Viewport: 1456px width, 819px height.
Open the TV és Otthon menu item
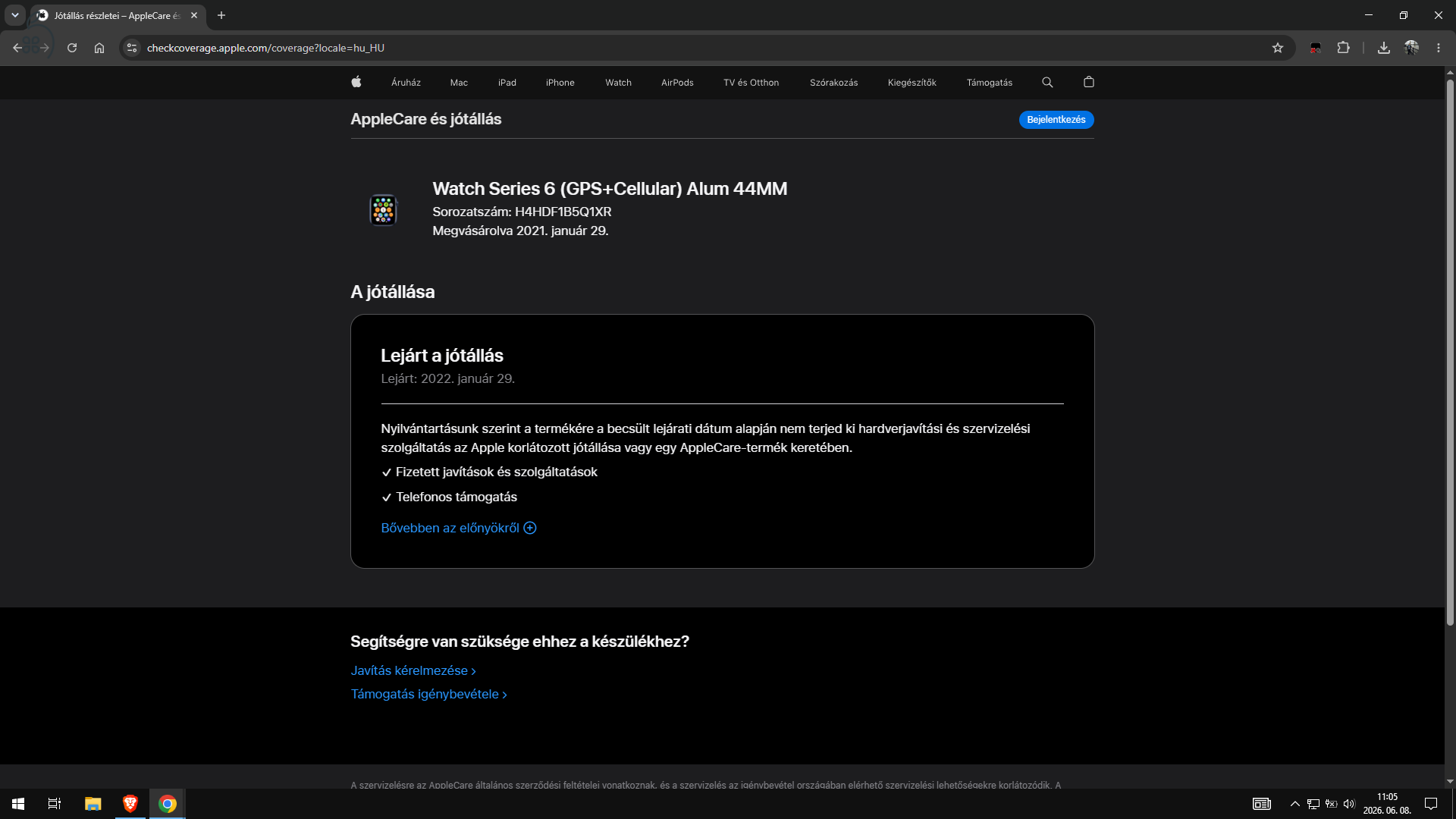pyautogui.click(x=752, y=83)
